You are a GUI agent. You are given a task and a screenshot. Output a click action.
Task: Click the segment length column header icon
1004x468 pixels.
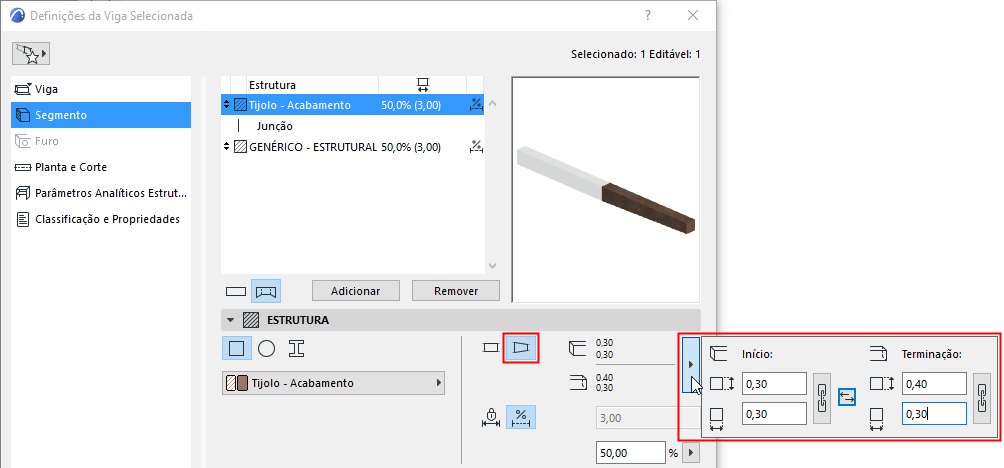[x=422, y=85]
